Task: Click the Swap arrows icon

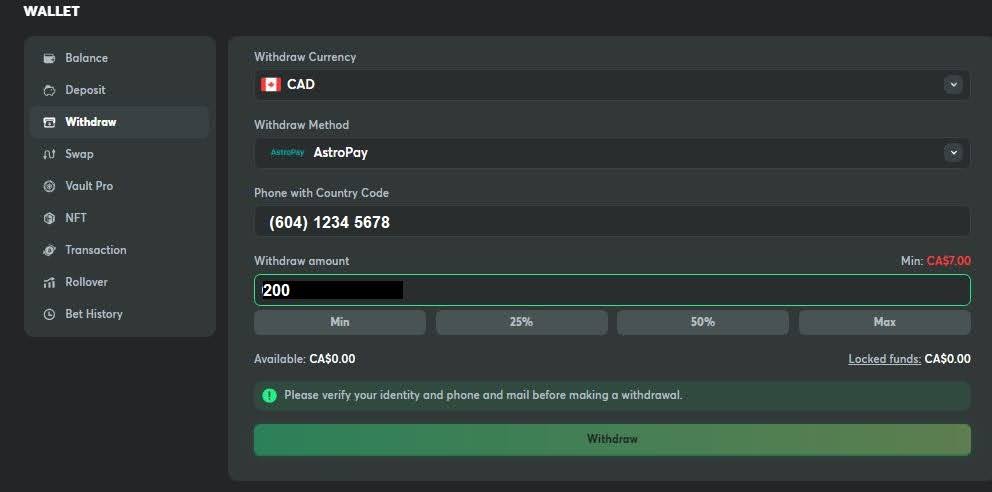Action: [49, 154]
